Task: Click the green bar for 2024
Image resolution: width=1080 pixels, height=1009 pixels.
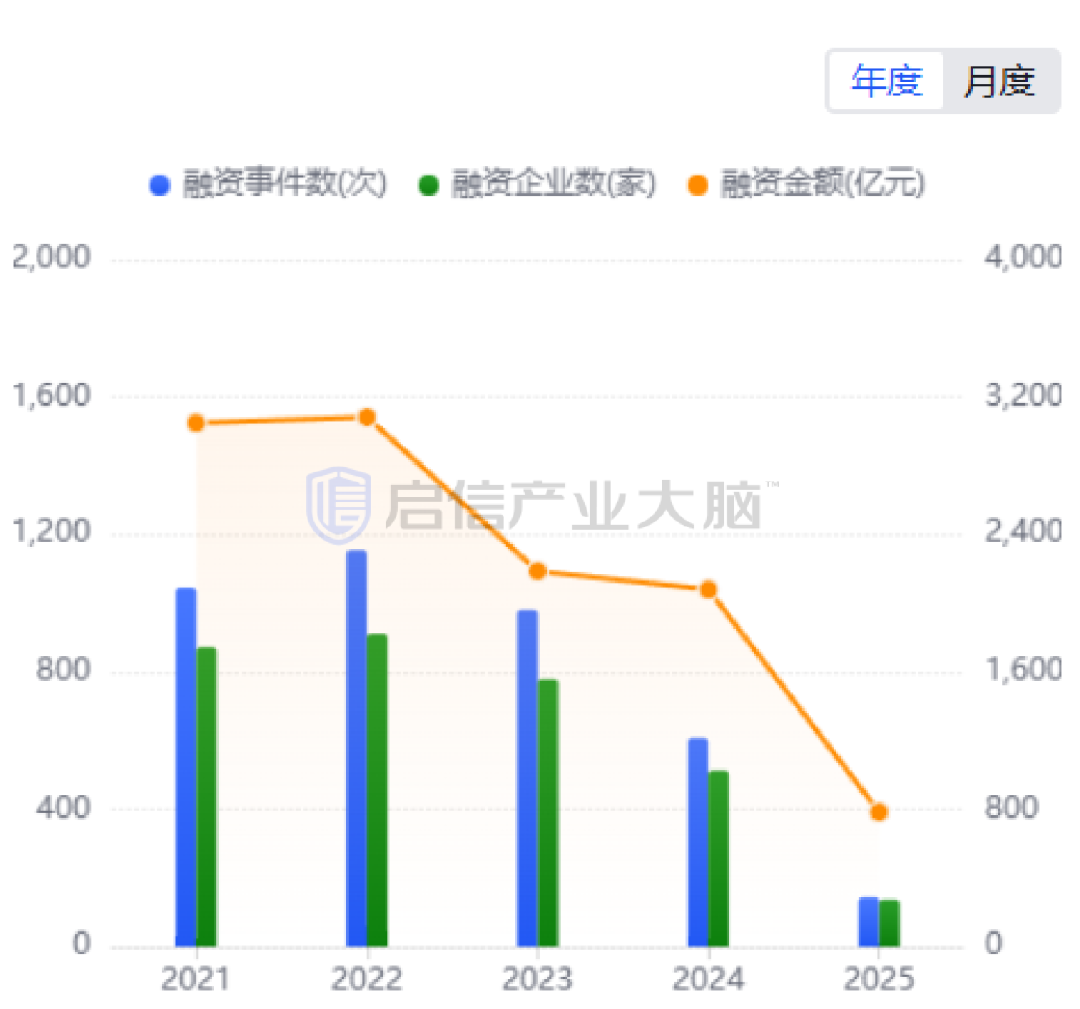Action: click(718, 859)
